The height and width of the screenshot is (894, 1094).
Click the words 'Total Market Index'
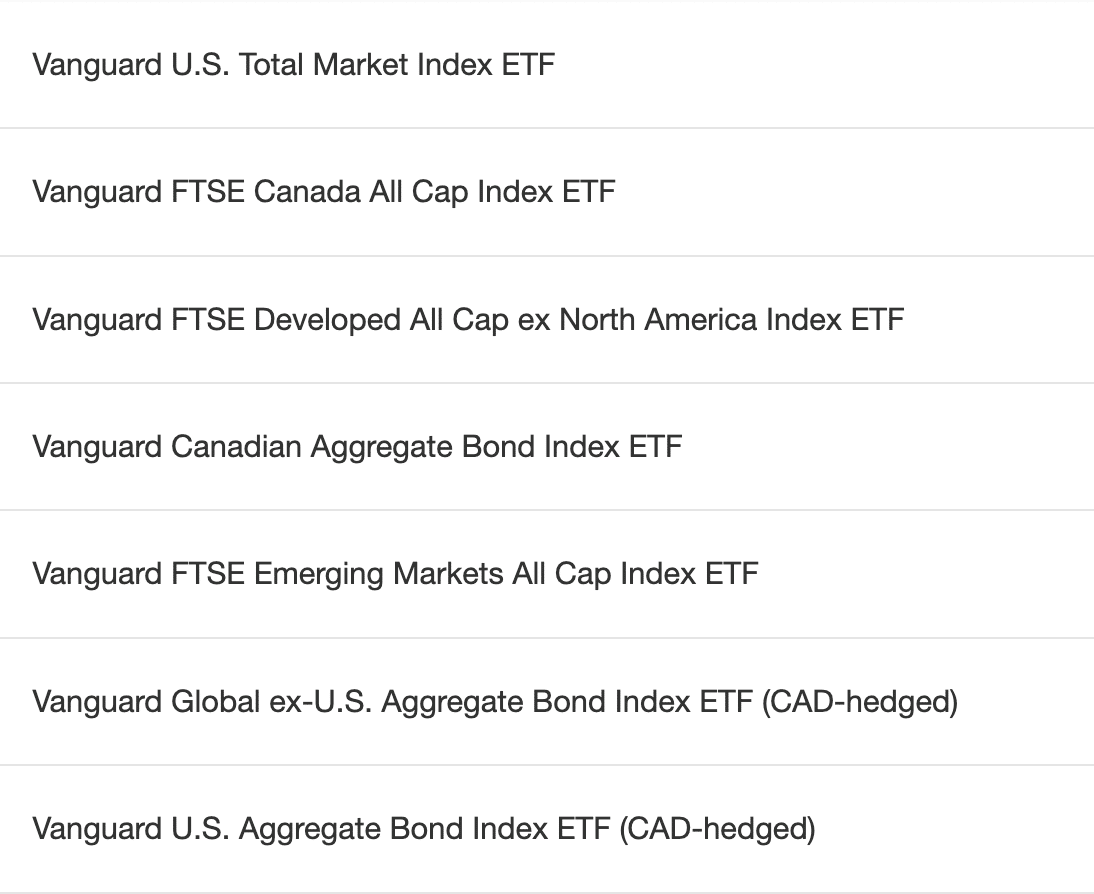click(x=366, y=65)
